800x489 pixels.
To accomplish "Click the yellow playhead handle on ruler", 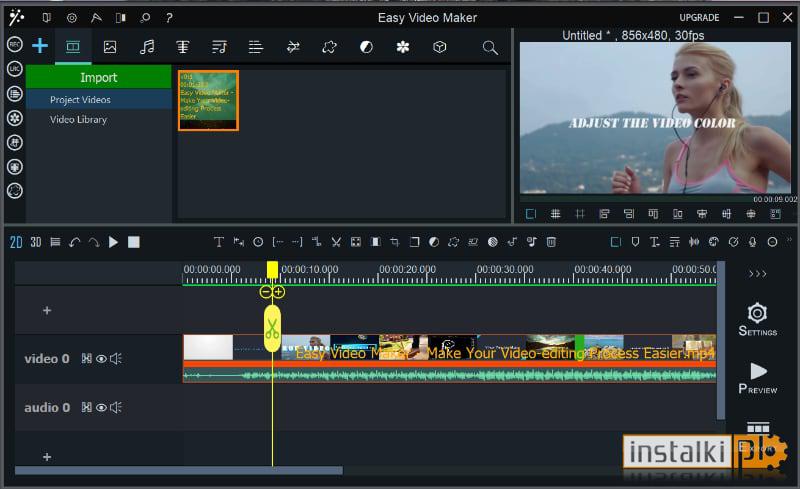I will (x=272, y=270).
